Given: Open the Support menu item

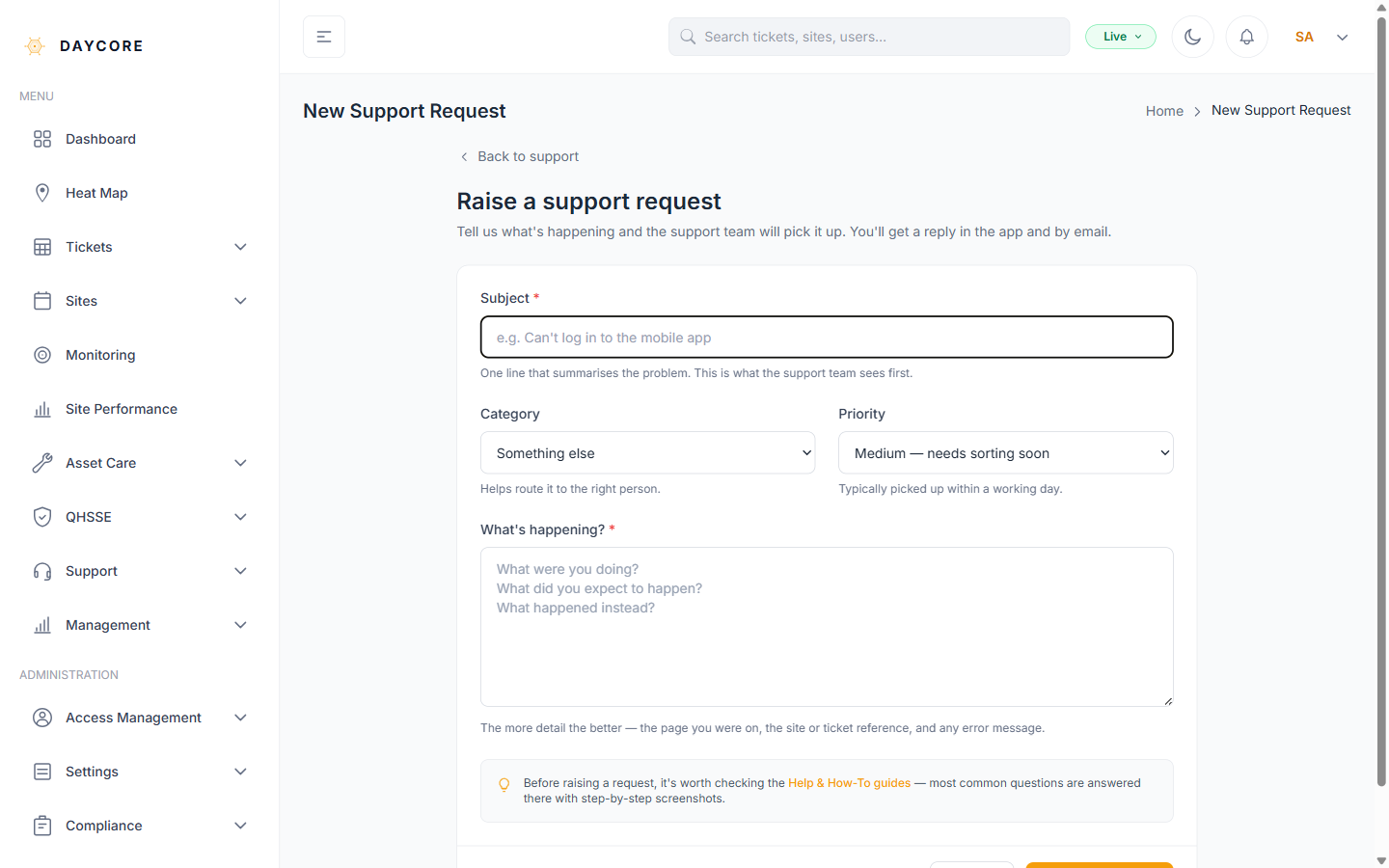Looking at the screenshot, I should (139, 571).
